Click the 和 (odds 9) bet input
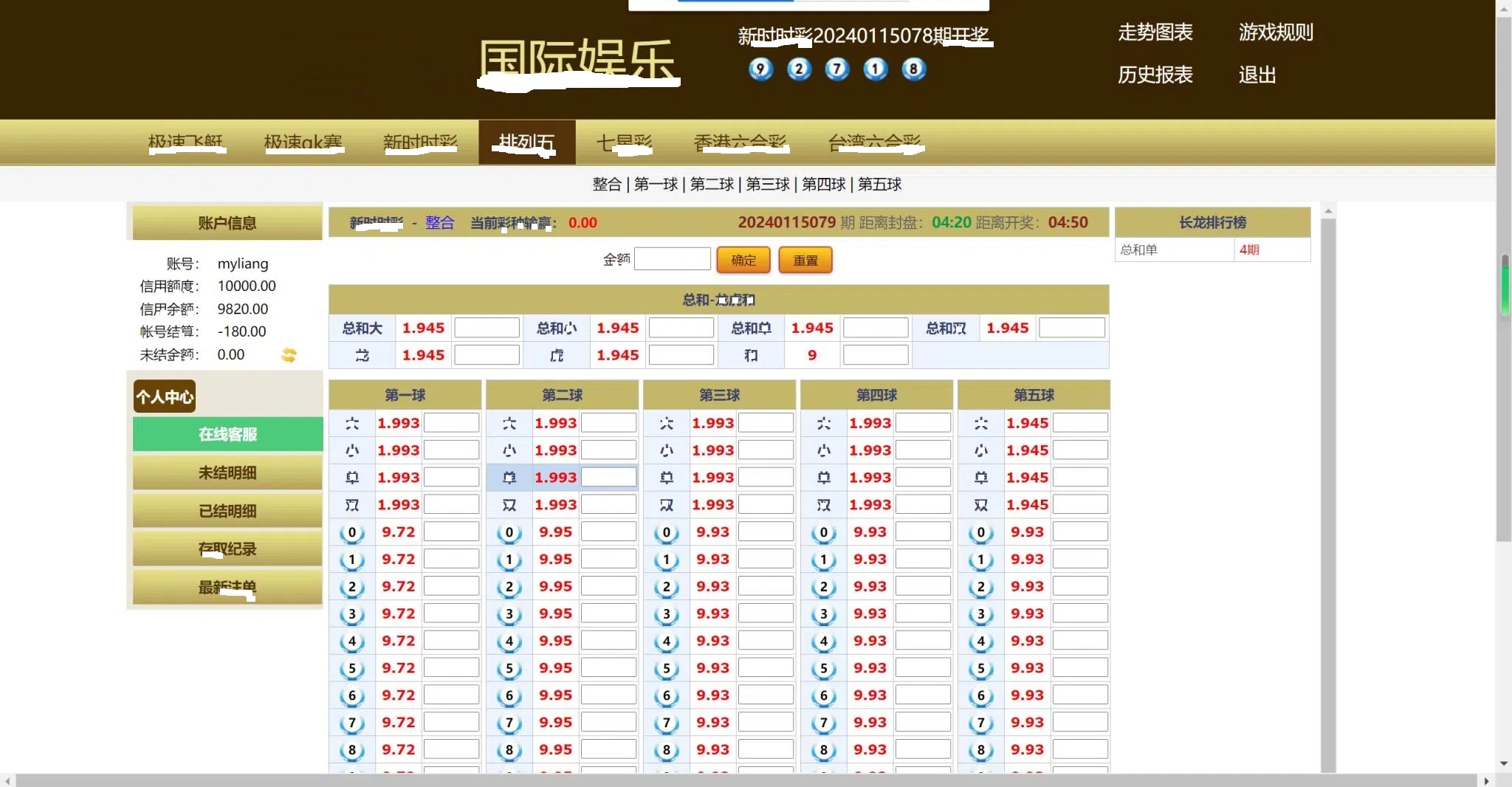 click(876, 355)
